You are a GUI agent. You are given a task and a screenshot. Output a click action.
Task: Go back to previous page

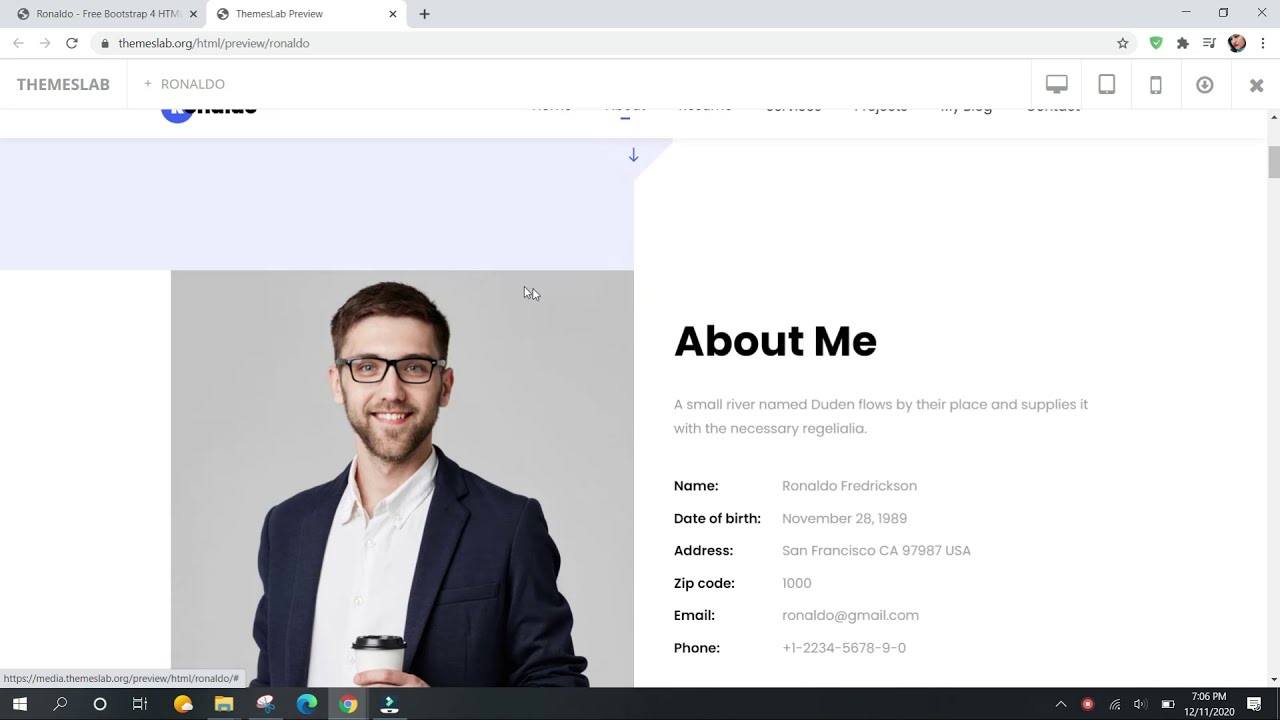(18, 43)
